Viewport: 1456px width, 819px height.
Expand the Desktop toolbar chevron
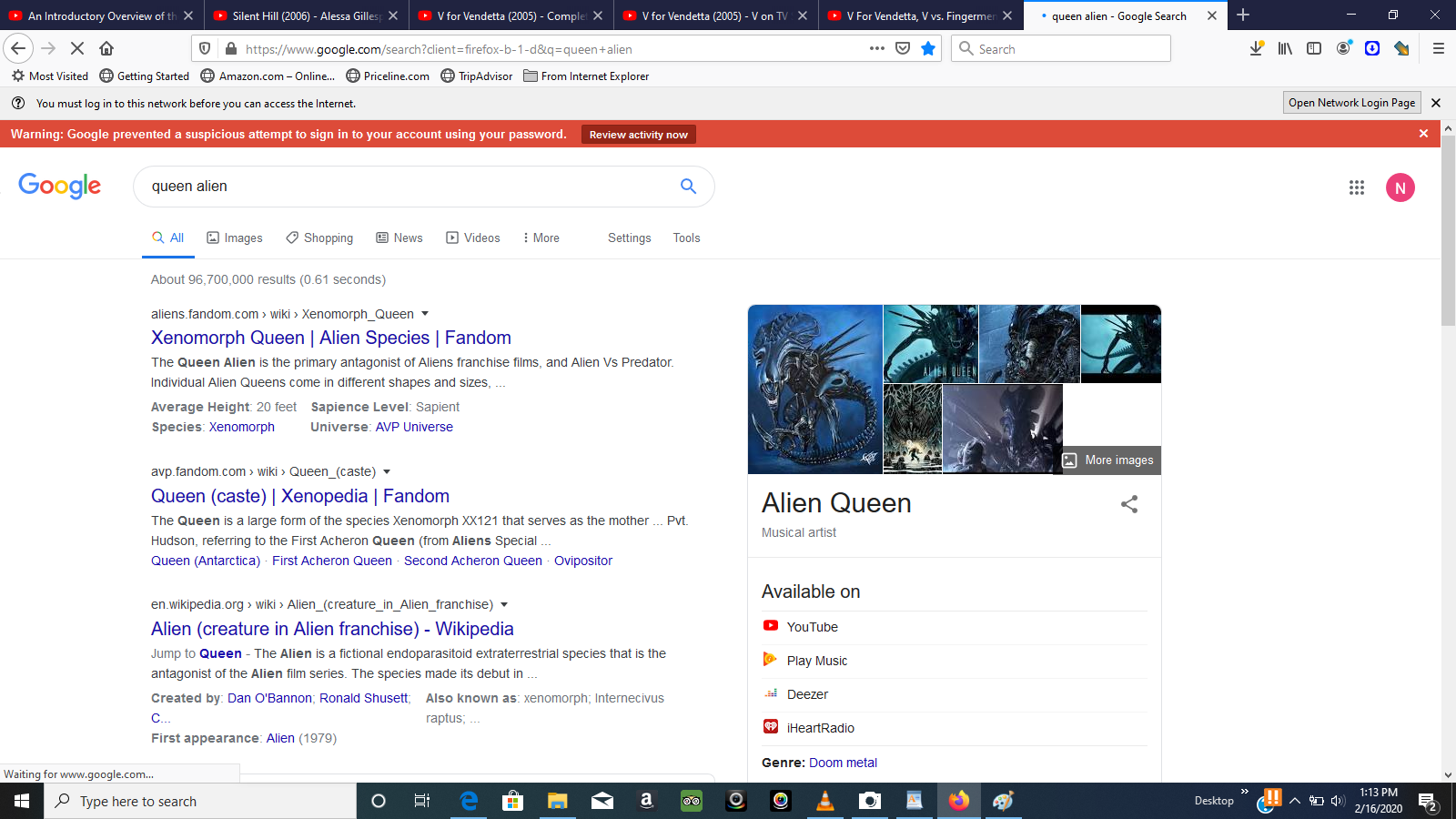[x=1245, y=793]
